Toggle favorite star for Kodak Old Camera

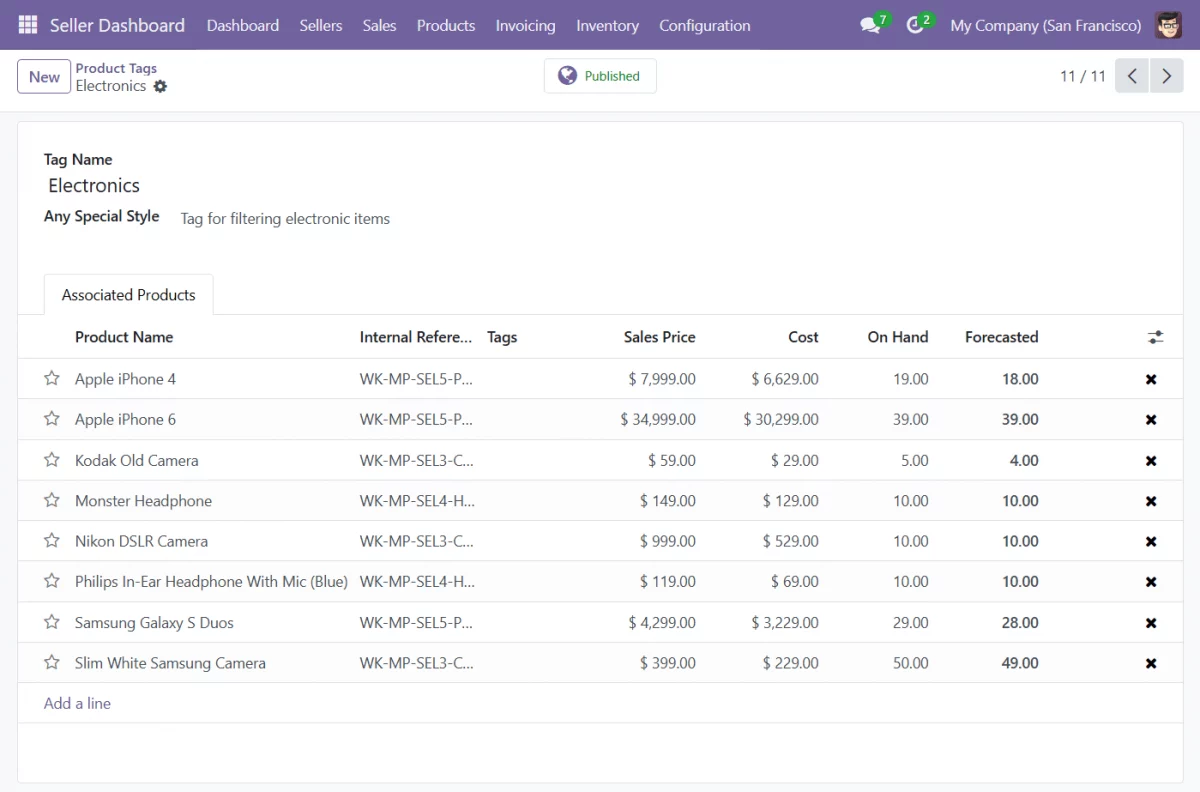click(52, 460)
